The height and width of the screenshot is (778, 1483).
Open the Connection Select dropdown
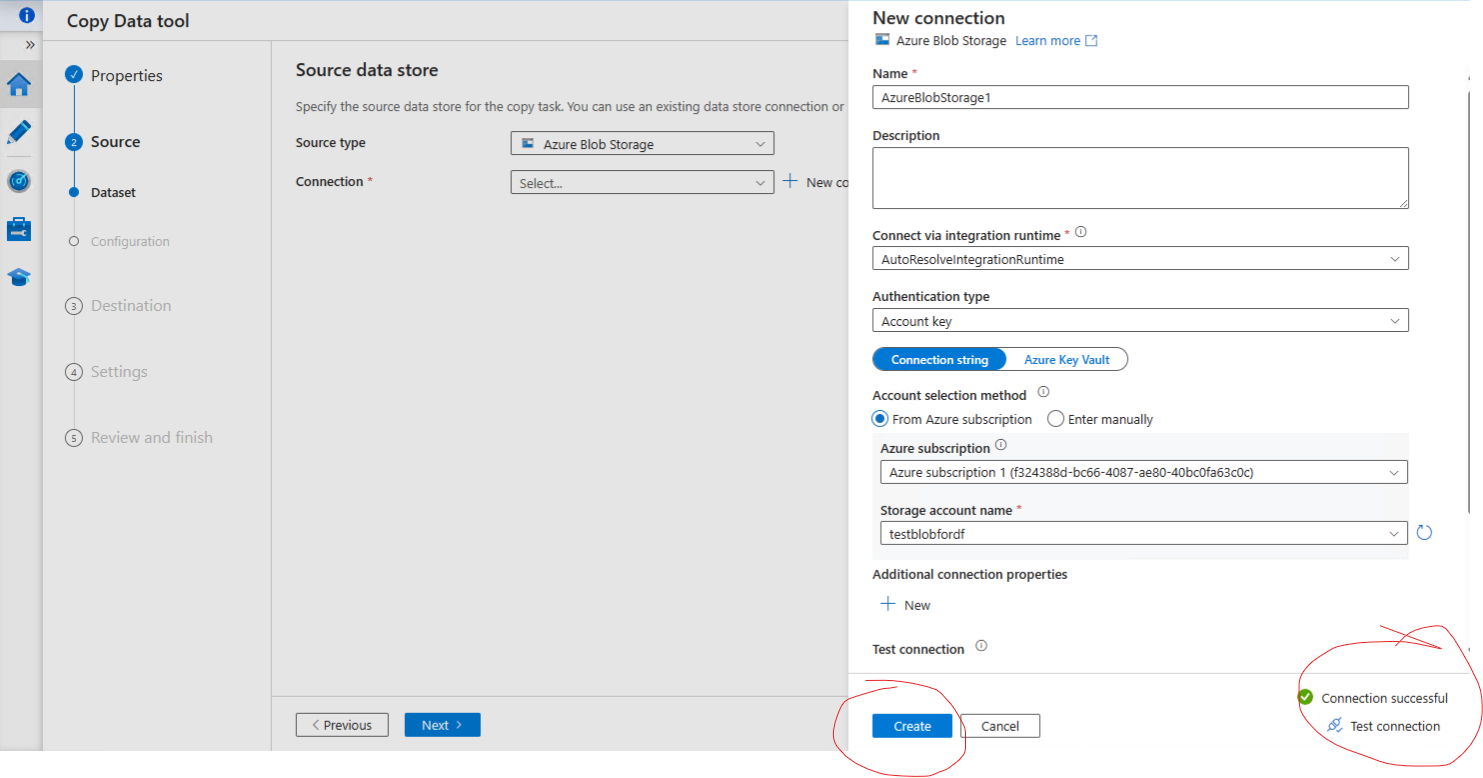(x=642, y=183)
